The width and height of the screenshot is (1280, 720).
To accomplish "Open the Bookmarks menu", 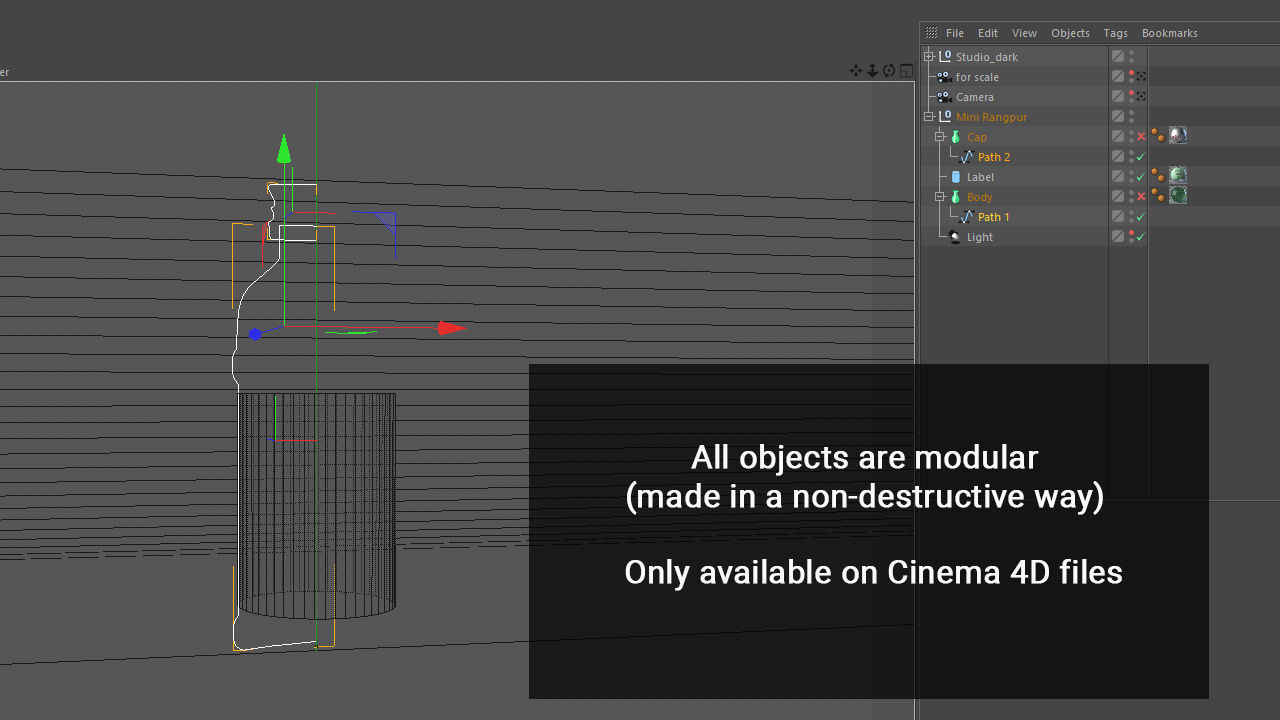I will pos(1169,33).
